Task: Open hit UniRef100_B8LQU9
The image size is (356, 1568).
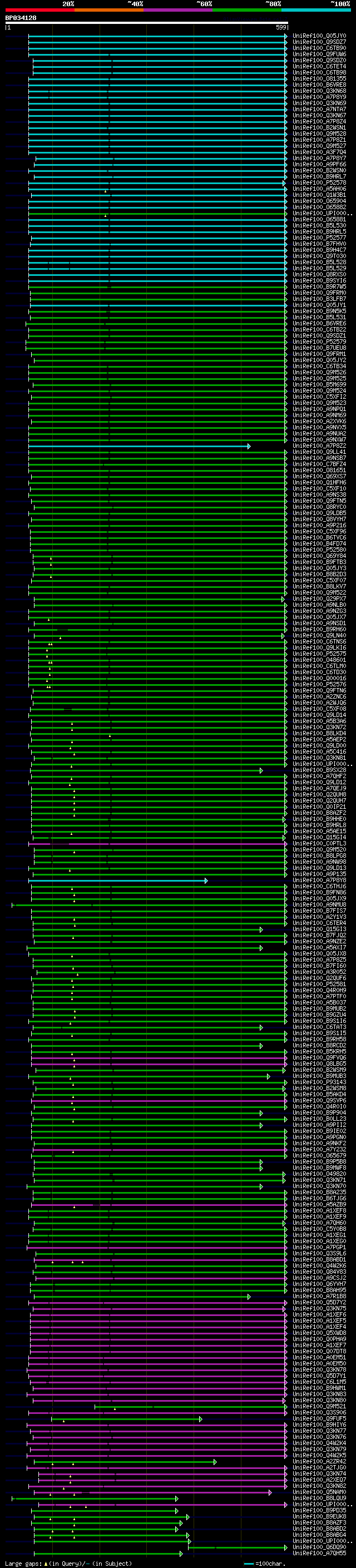Action: pyautogui.click(x=319, y=1498)
